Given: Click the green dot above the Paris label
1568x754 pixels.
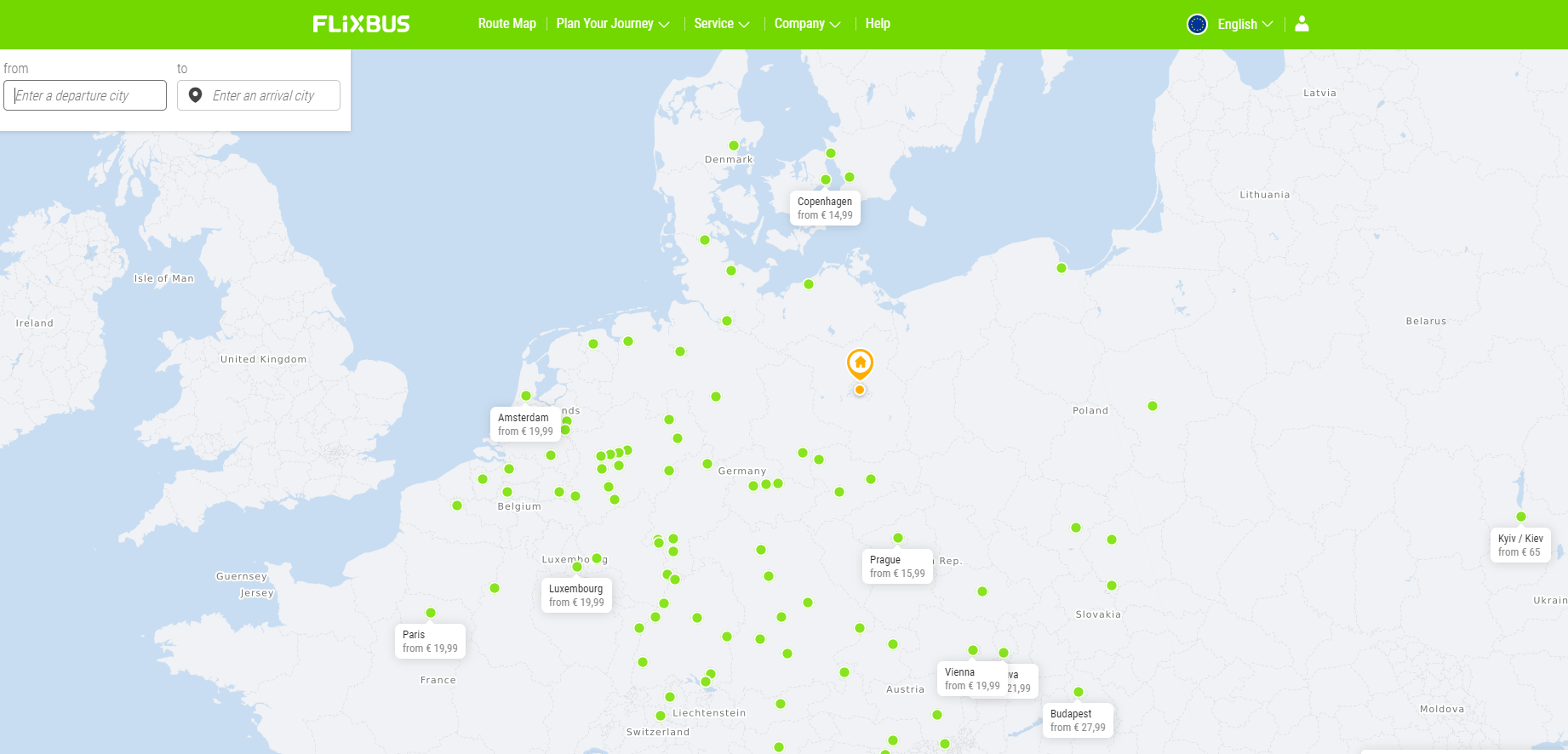Looking at the screenshot, I should pyautogui.click(x=431, y=613).
